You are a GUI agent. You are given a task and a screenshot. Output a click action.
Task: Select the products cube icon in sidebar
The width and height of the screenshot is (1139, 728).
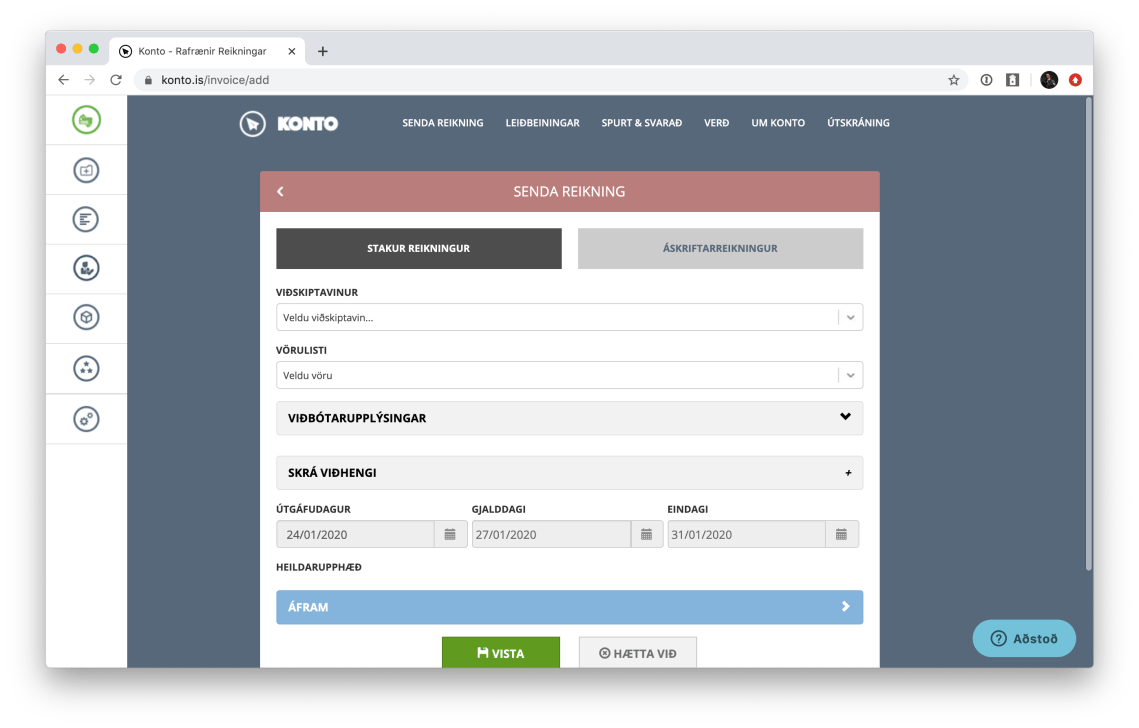coord(87,318)
